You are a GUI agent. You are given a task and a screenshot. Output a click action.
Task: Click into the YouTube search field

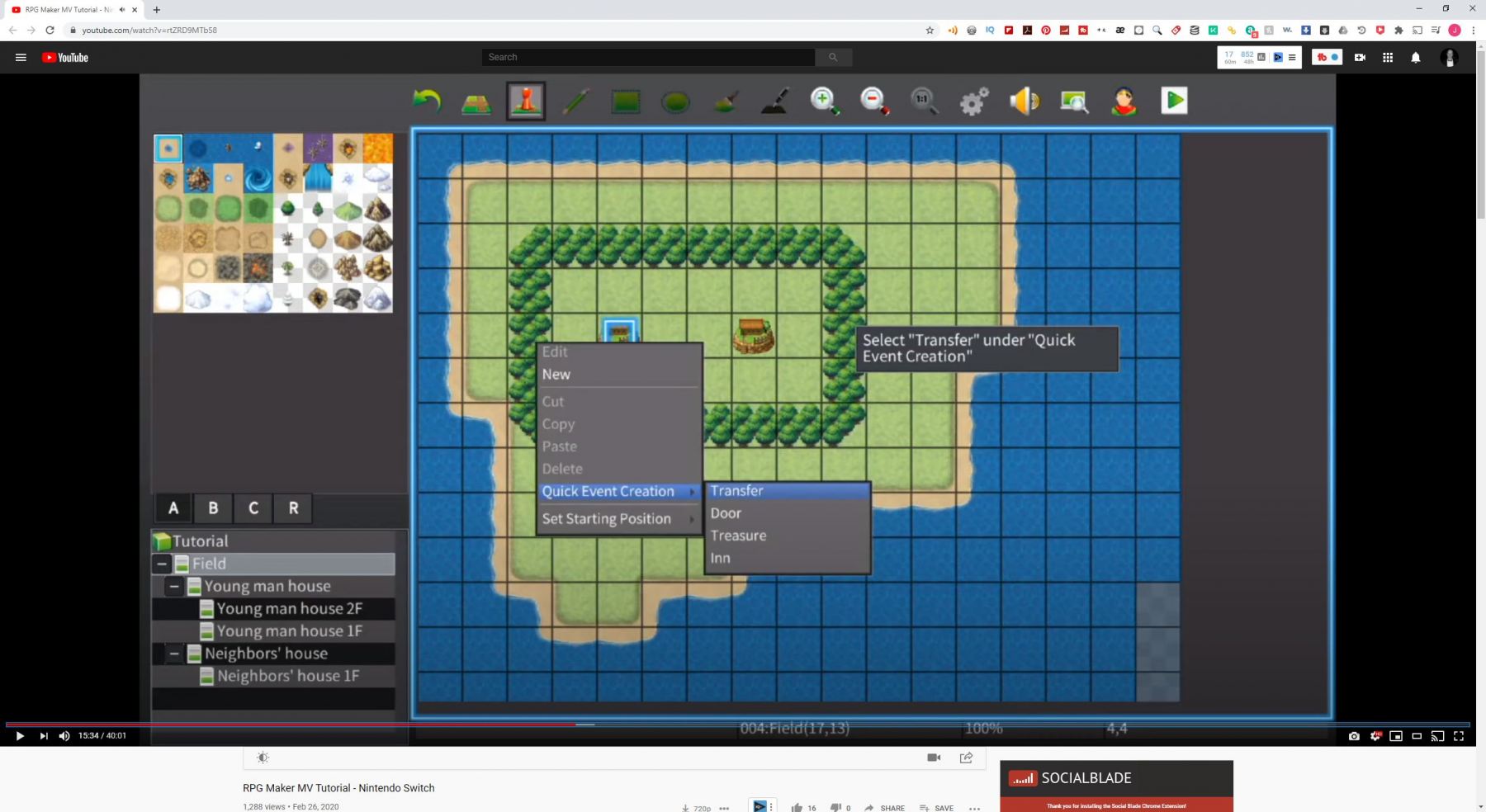[648, 57]
